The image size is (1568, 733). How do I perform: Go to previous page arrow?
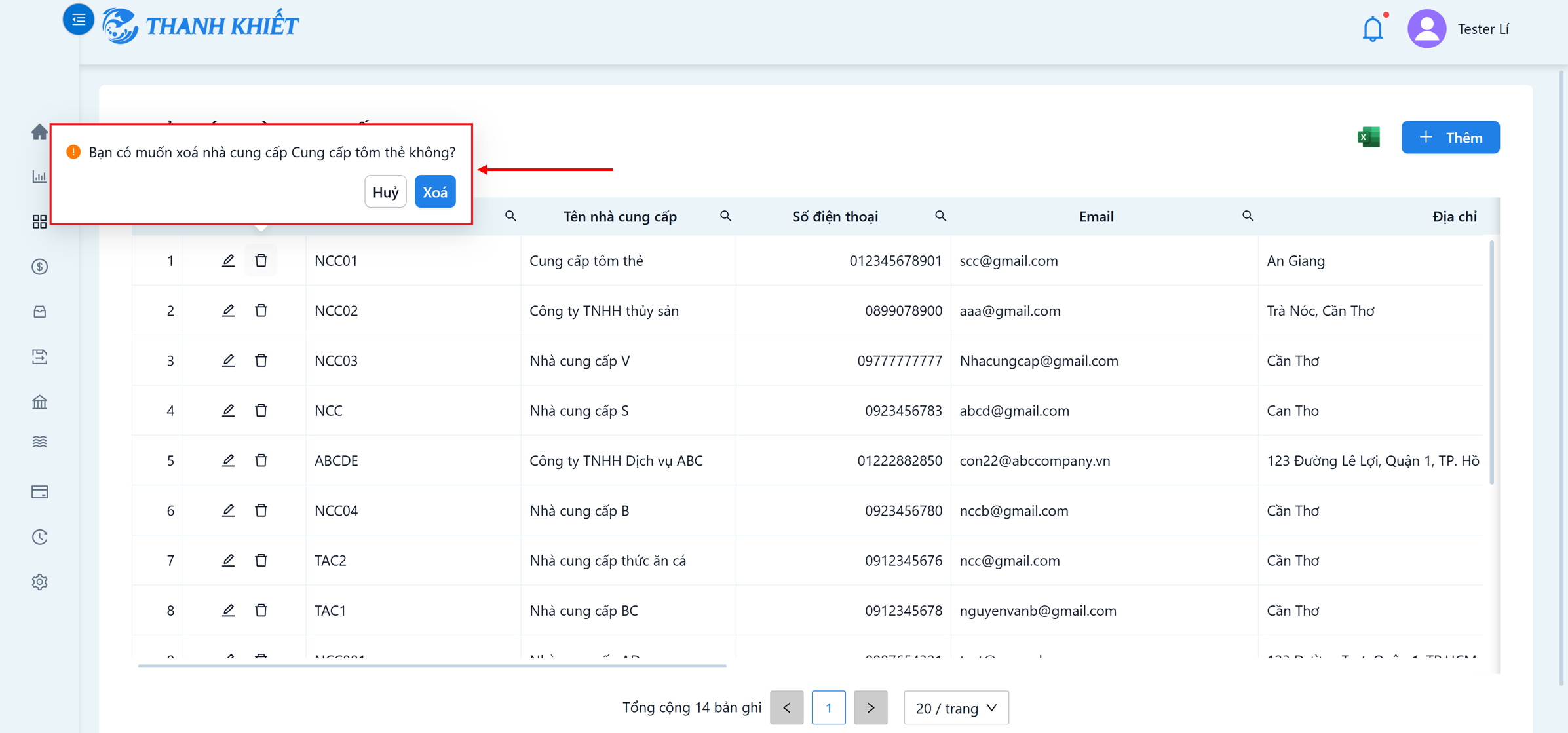pos(786,707)
